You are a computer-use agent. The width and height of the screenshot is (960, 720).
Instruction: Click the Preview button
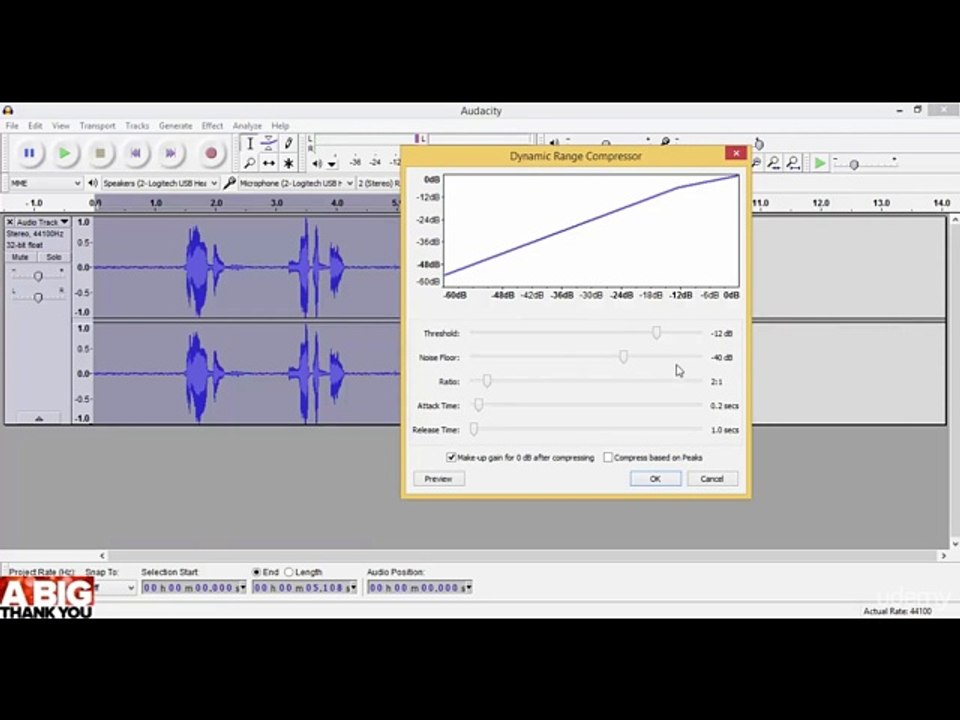438,479
